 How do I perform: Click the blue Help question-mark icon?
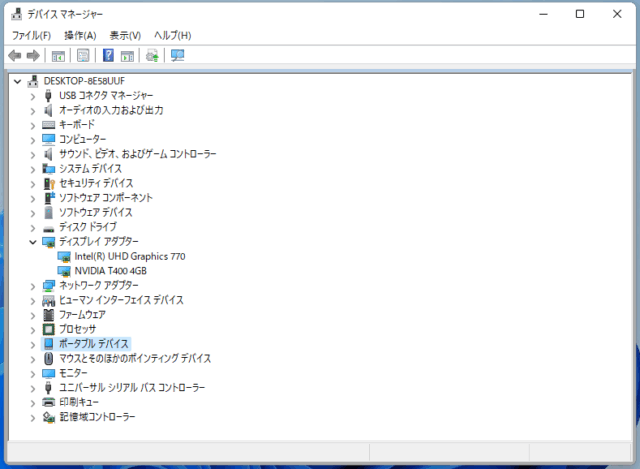click(x=108, y=55)
